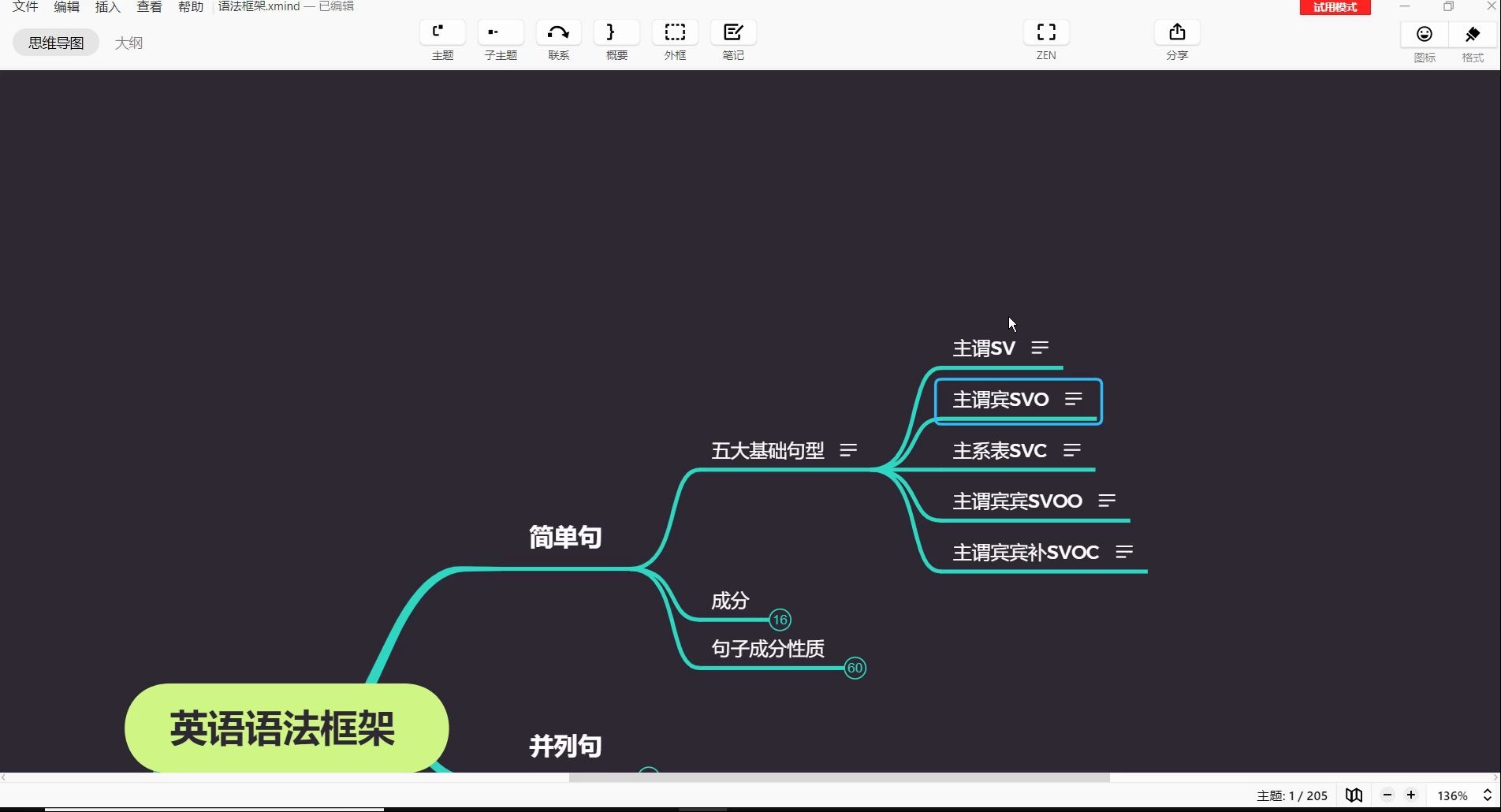Open the 图标 sticker panel
1501x812 pixels.
[x=1425, y=34]
